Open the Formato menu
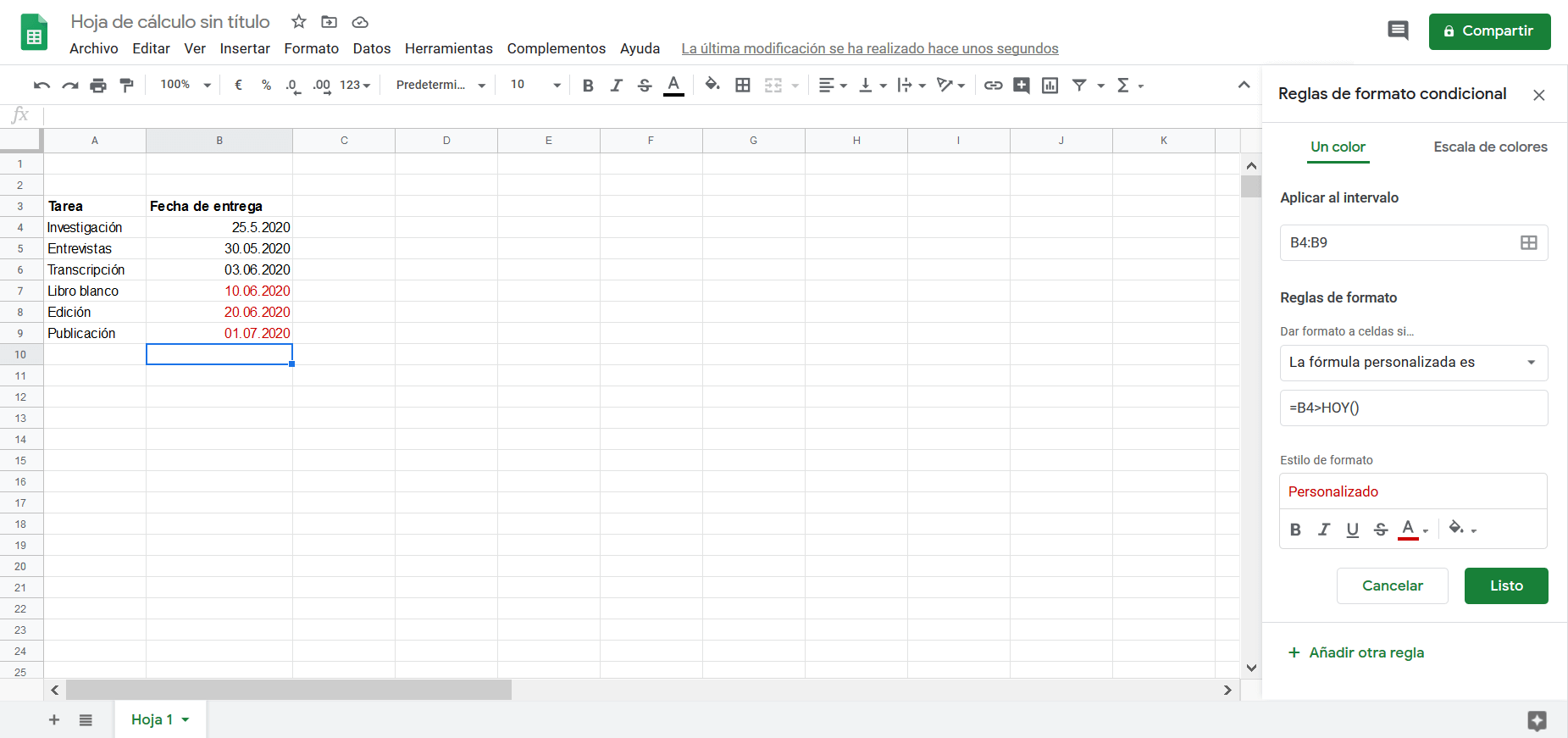1568x738 pixels. pos(311,49)
